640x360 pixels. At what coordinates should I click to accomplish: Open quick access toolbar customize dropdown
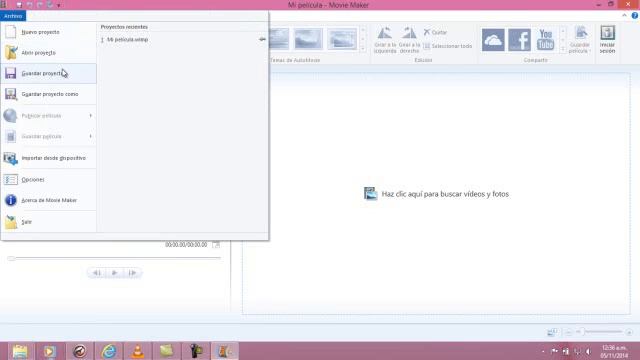click(x=59, y=5)
